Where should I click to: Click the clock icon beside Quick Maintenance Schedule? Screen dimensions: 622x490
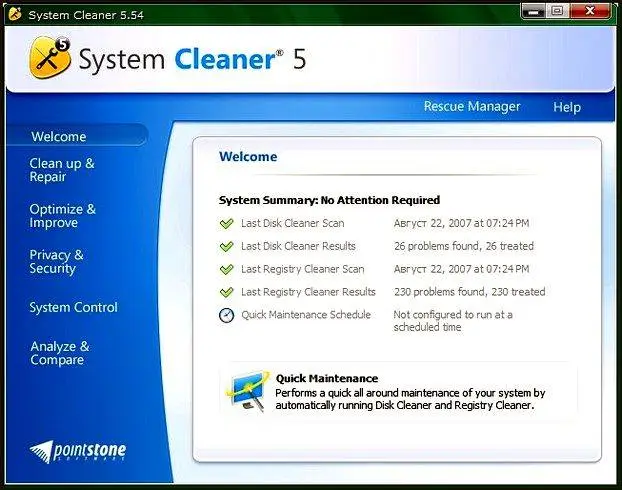pos(227,315)
